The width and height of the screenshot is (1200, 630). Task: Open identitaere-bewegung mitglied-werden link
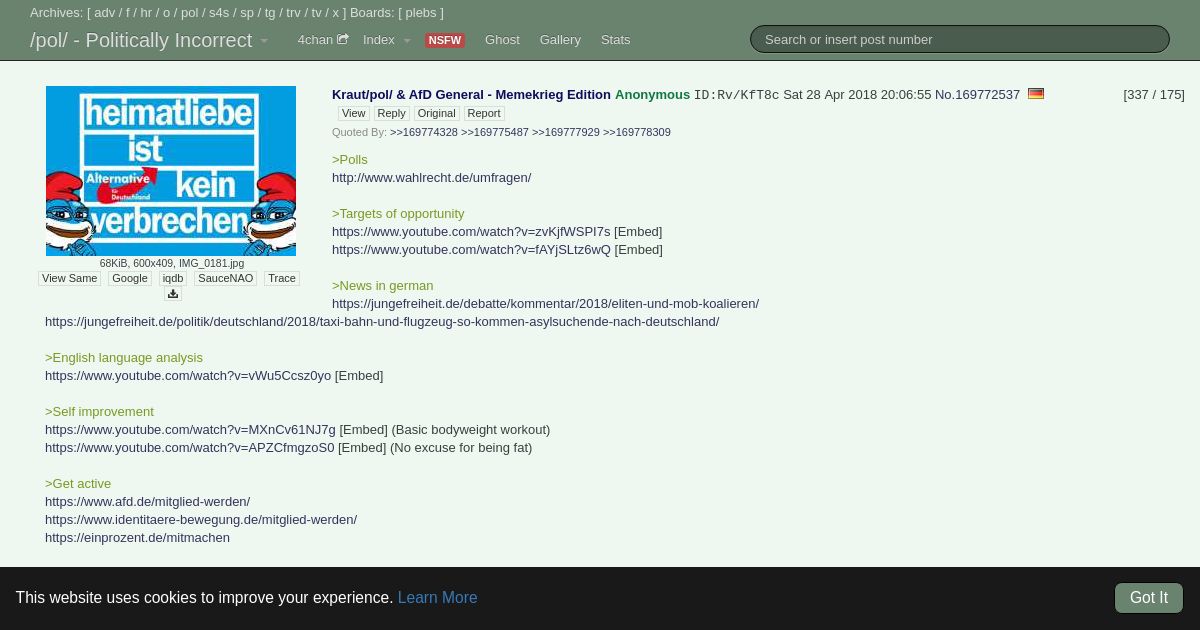point(201,519)
